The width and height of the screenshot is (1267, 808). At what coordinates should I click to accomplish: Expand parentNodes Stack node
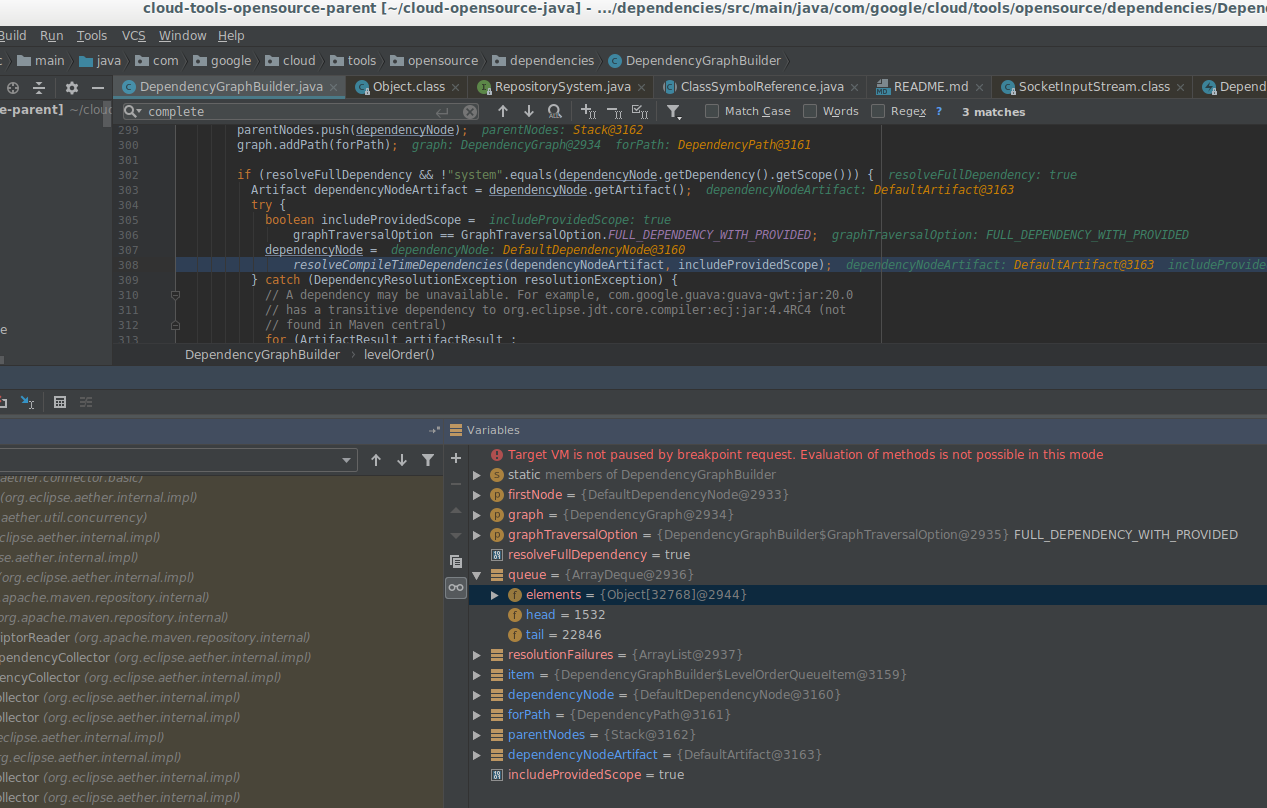478,735
